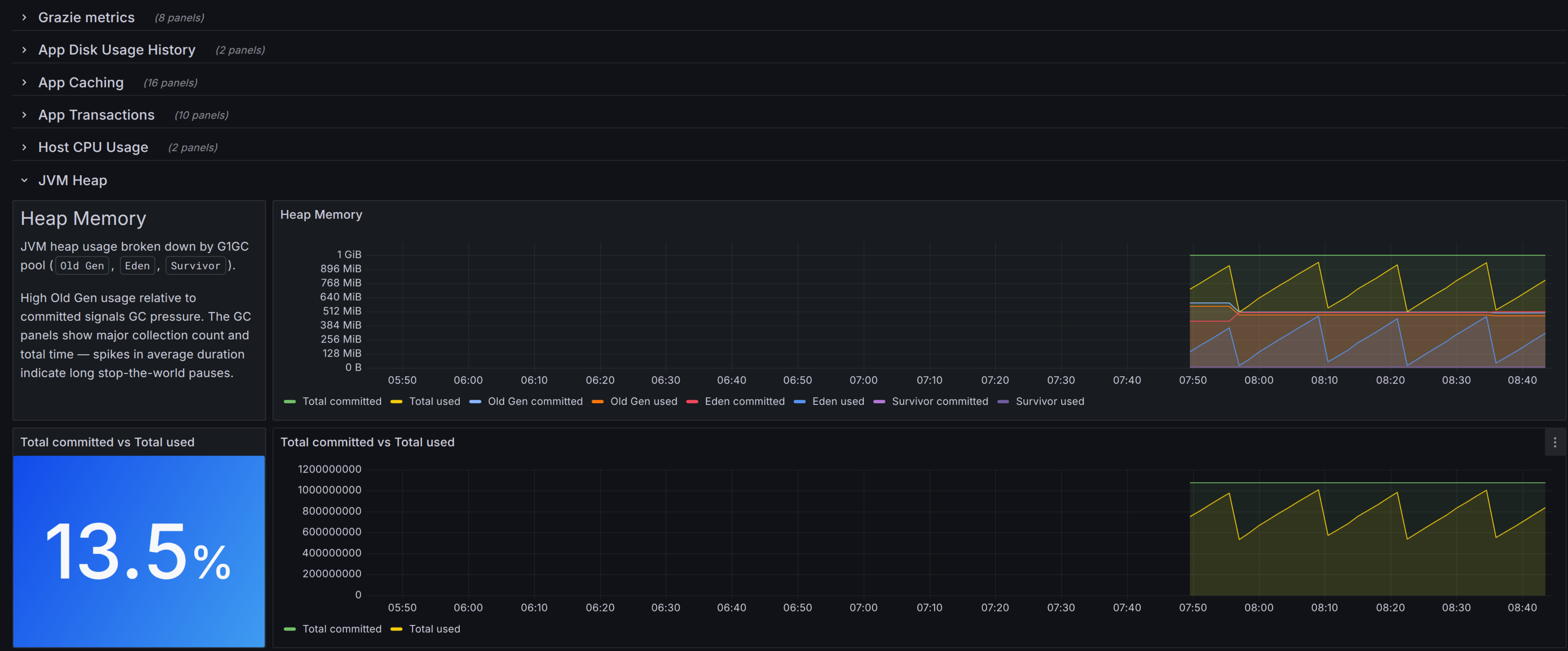Open the Grazie metrics row title
Screen dimensions: 1568x651
click(87, 18)
